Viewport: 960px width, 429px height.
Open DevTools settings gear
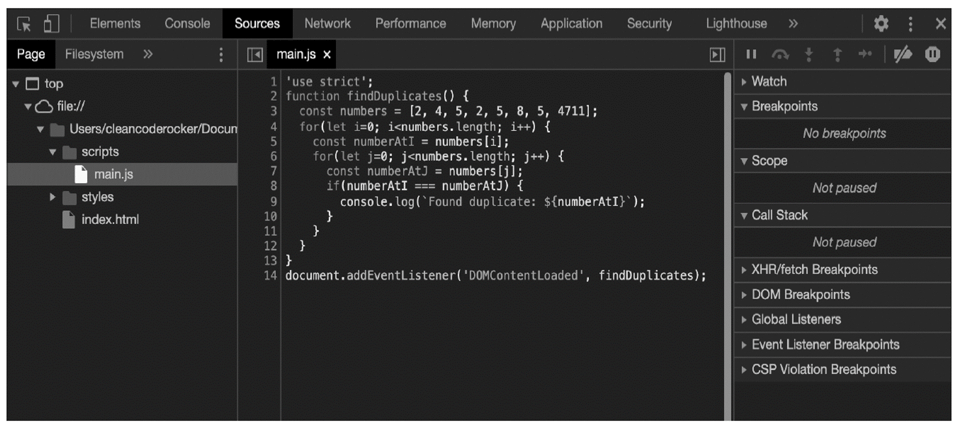(x=881, y=24)
